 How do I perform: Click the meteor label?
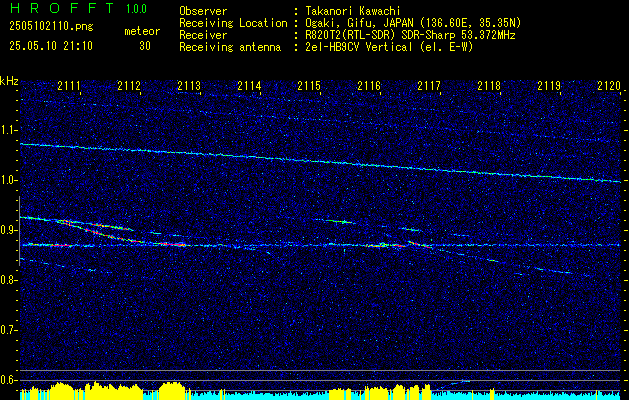[x=142, y=31]
